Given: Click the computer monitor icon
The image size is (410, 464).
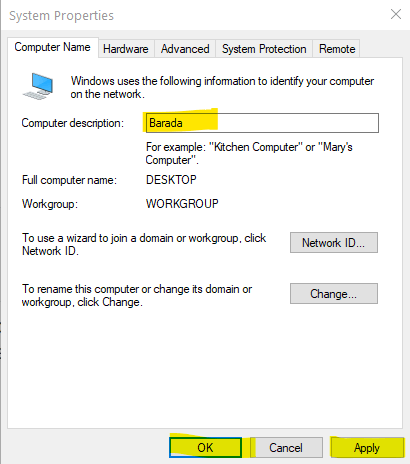Looking at the screenshot, I should (38, 86).
